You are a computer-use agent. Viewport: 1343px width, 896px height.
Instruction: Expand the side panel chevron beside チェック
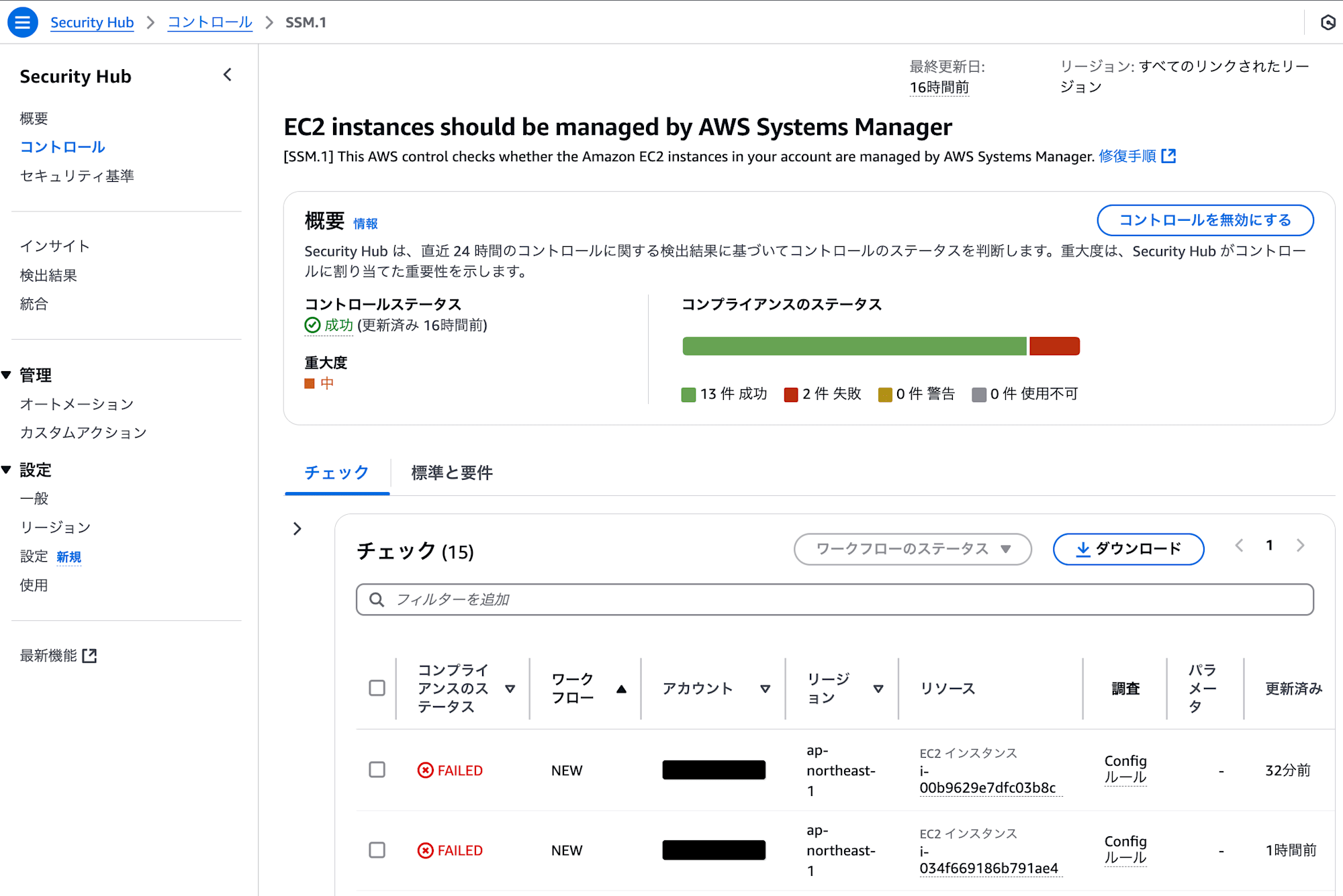coord(297,529)
